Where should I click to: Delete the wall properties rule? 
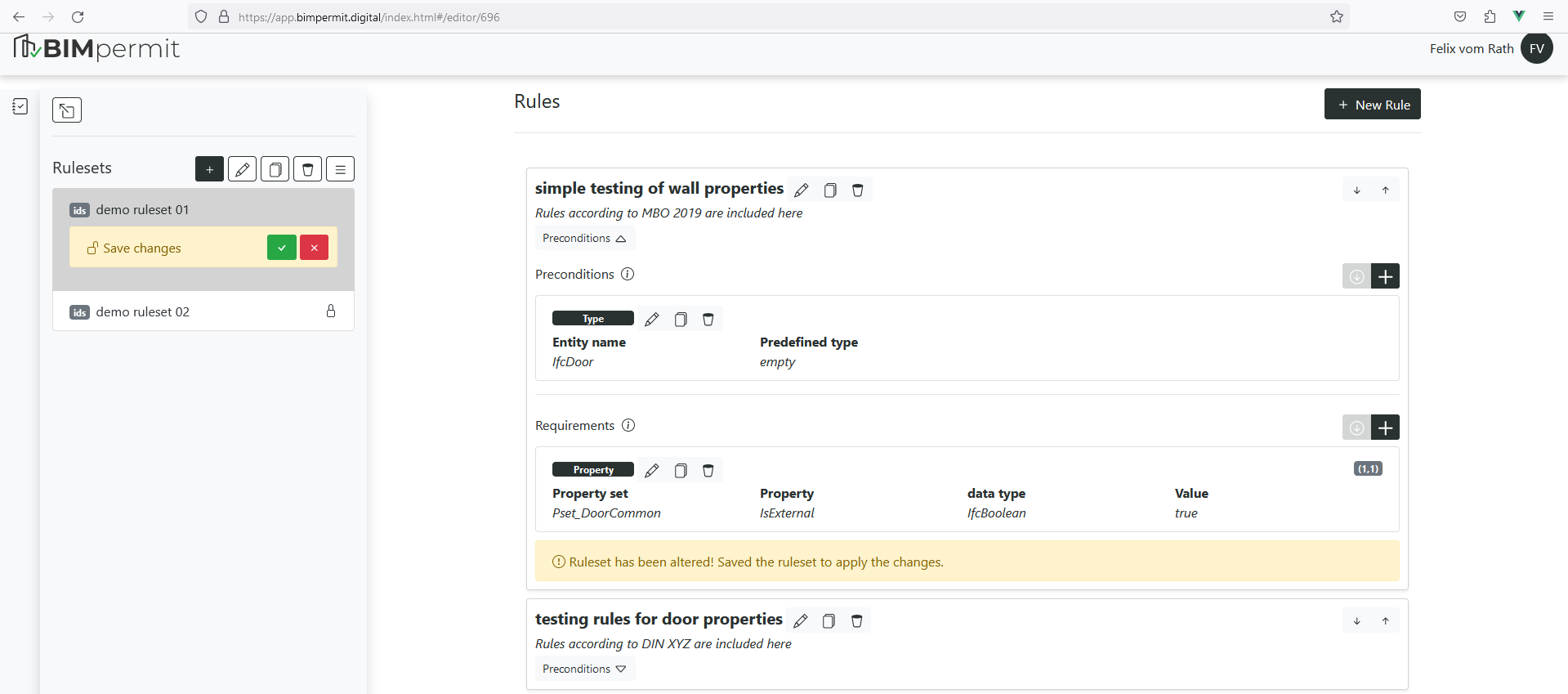tap(858, 190)
